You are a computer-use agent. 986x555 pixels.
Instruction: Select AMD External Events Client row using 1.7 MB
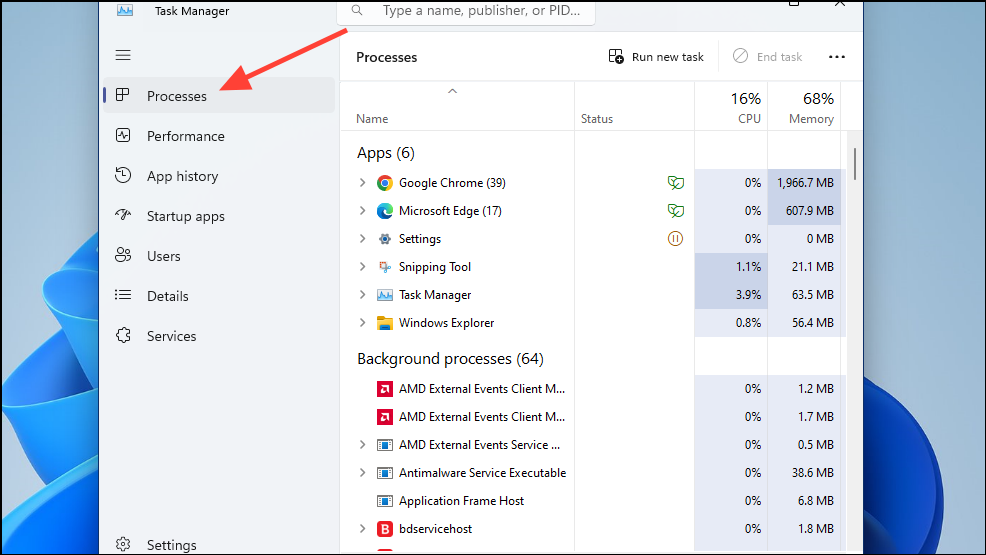pos(592,417)
